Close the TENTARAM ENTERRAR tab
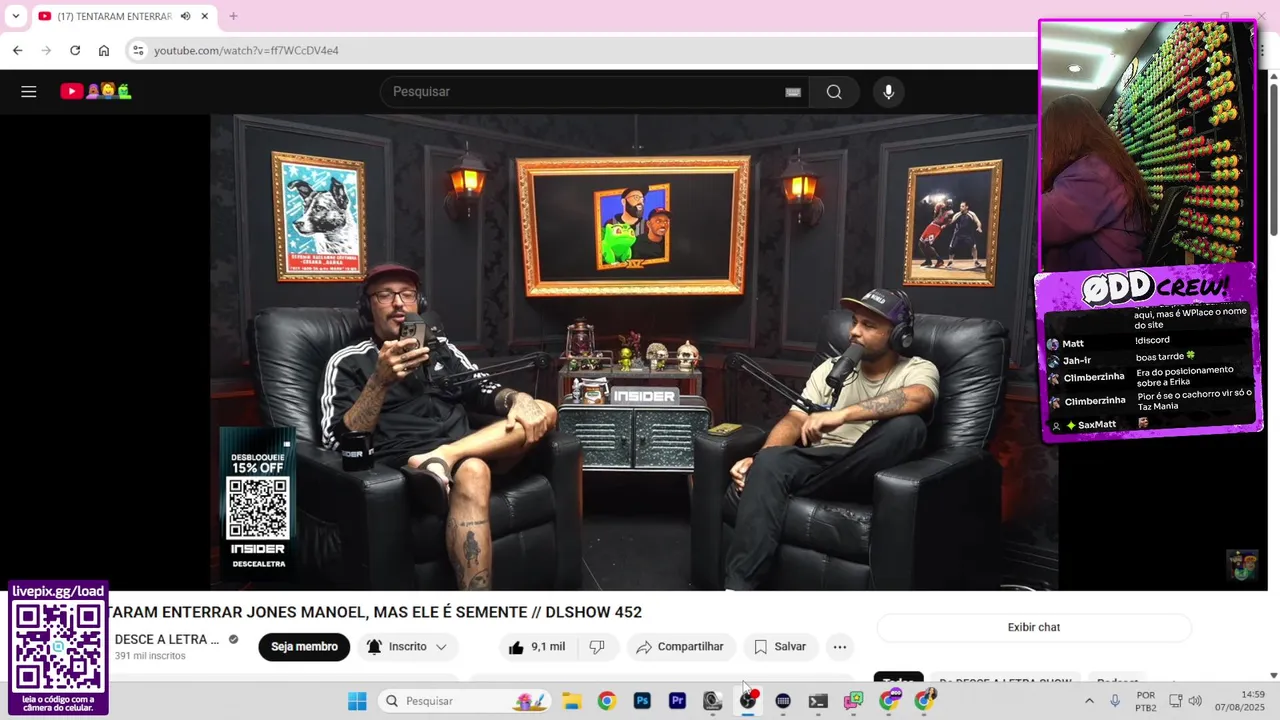 205,16
